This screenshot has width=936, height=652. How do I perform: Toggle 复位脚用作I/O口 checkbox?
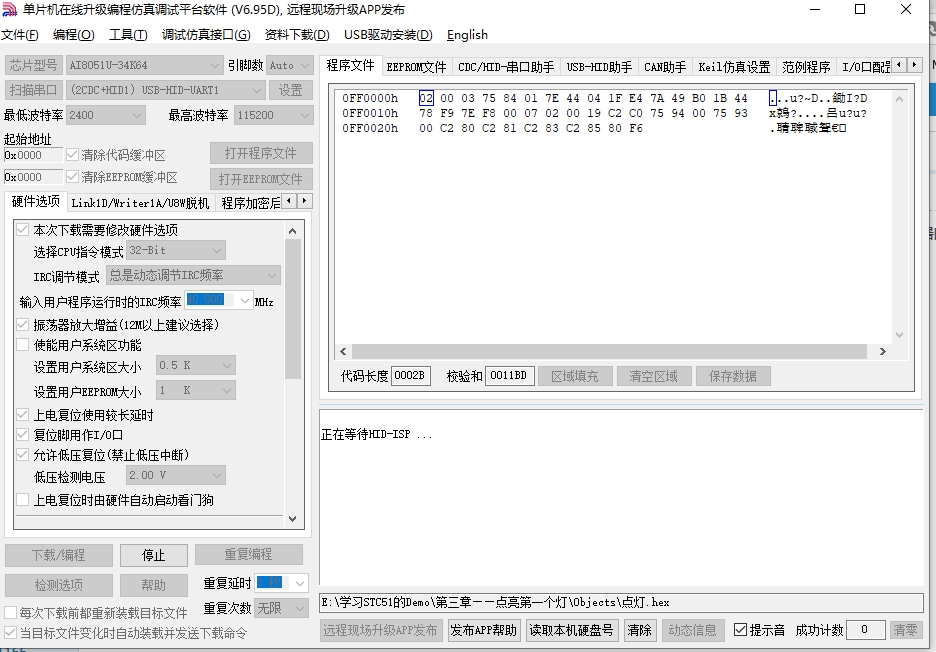coord(23,435)
